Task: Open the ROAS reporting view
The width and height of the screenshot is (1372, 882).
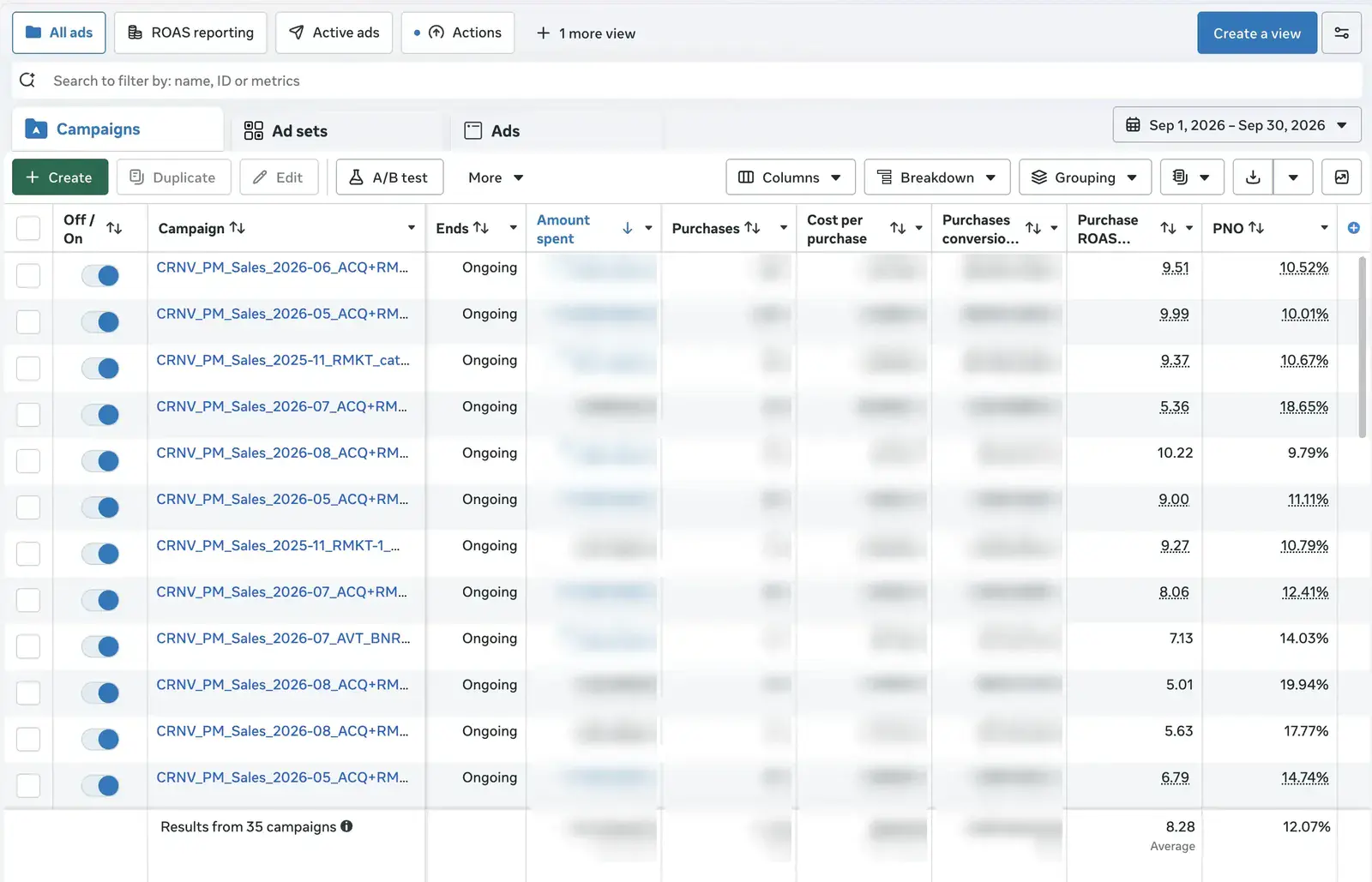Action: (x=190, y=33)
